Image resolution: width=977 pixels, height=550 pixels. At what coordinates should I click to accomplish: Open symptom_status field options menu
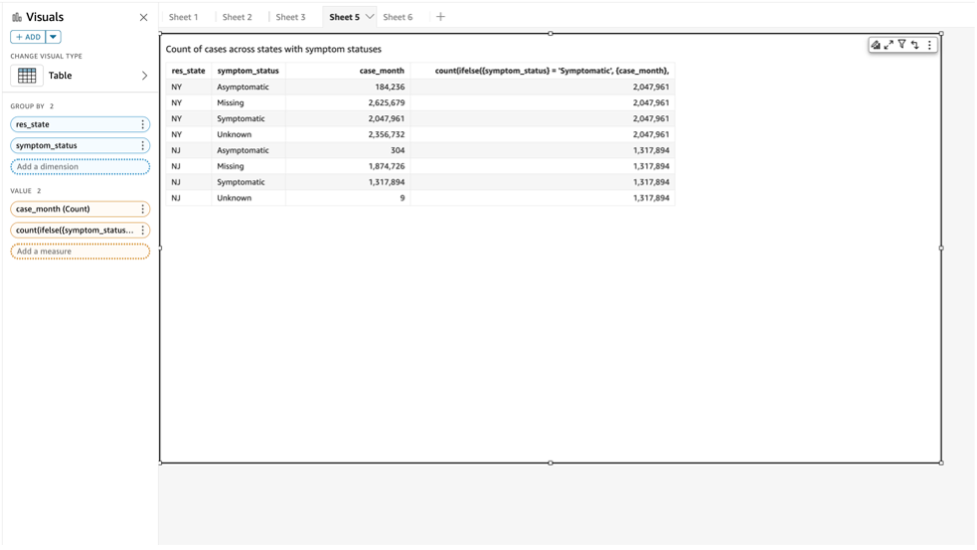tap(142, 146)
